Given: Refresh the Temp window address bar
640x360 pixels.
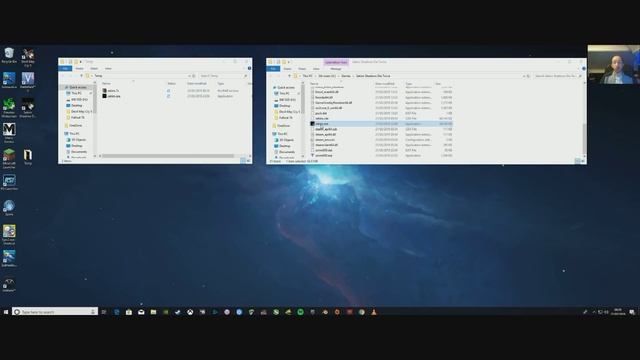Looking at the screenshot, I should 193,76.
